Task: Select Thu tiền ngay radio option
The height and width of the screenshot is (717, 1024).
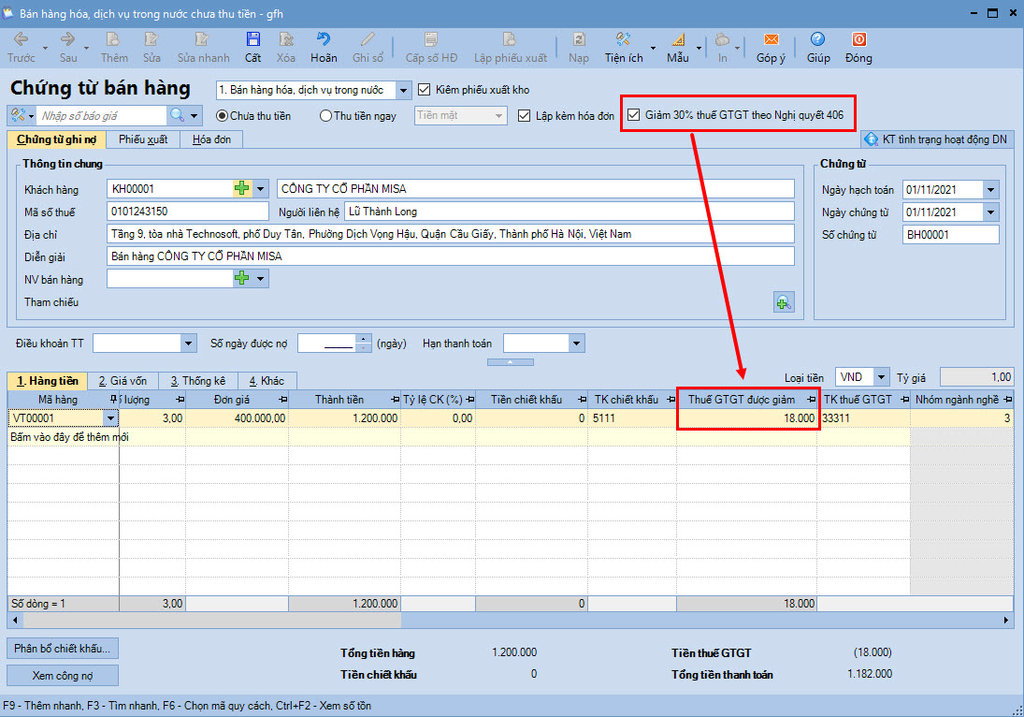Action: 325,116
